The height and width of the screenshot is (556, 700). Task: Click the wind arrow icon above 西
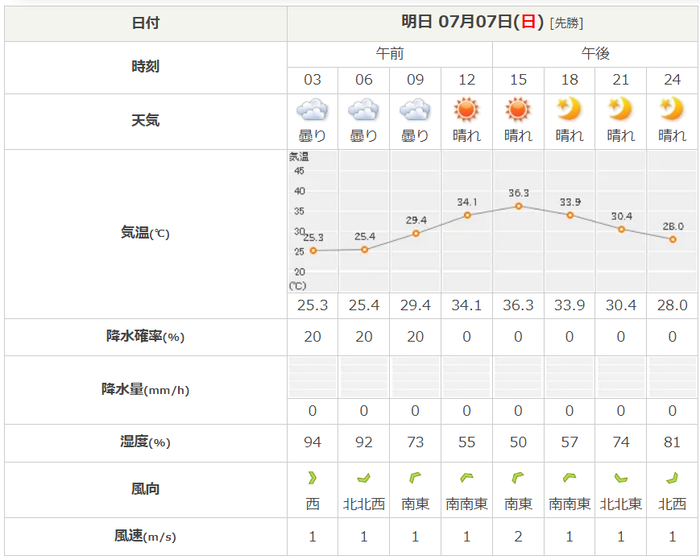coord(312,478)
